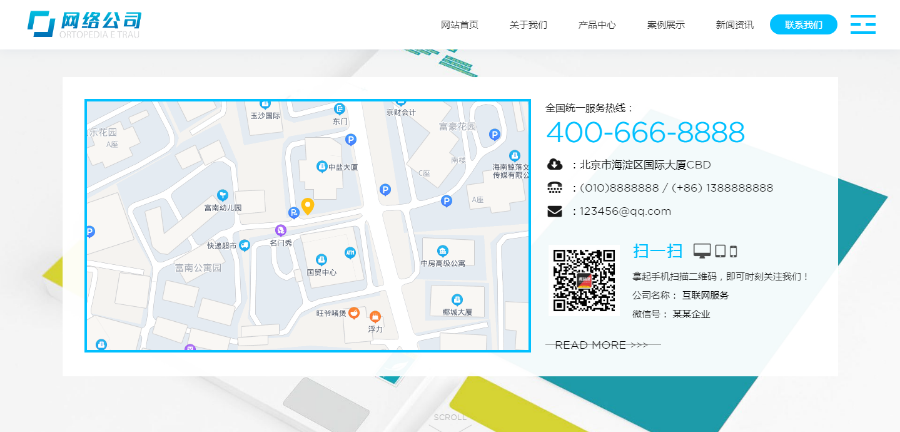Click the 海南智落文化传媒 company marker
900x432 pixels.
(515, 155)
